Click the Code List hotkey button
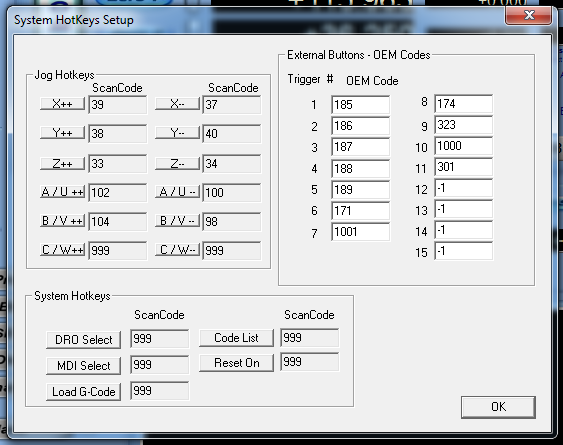 [236, 338]
